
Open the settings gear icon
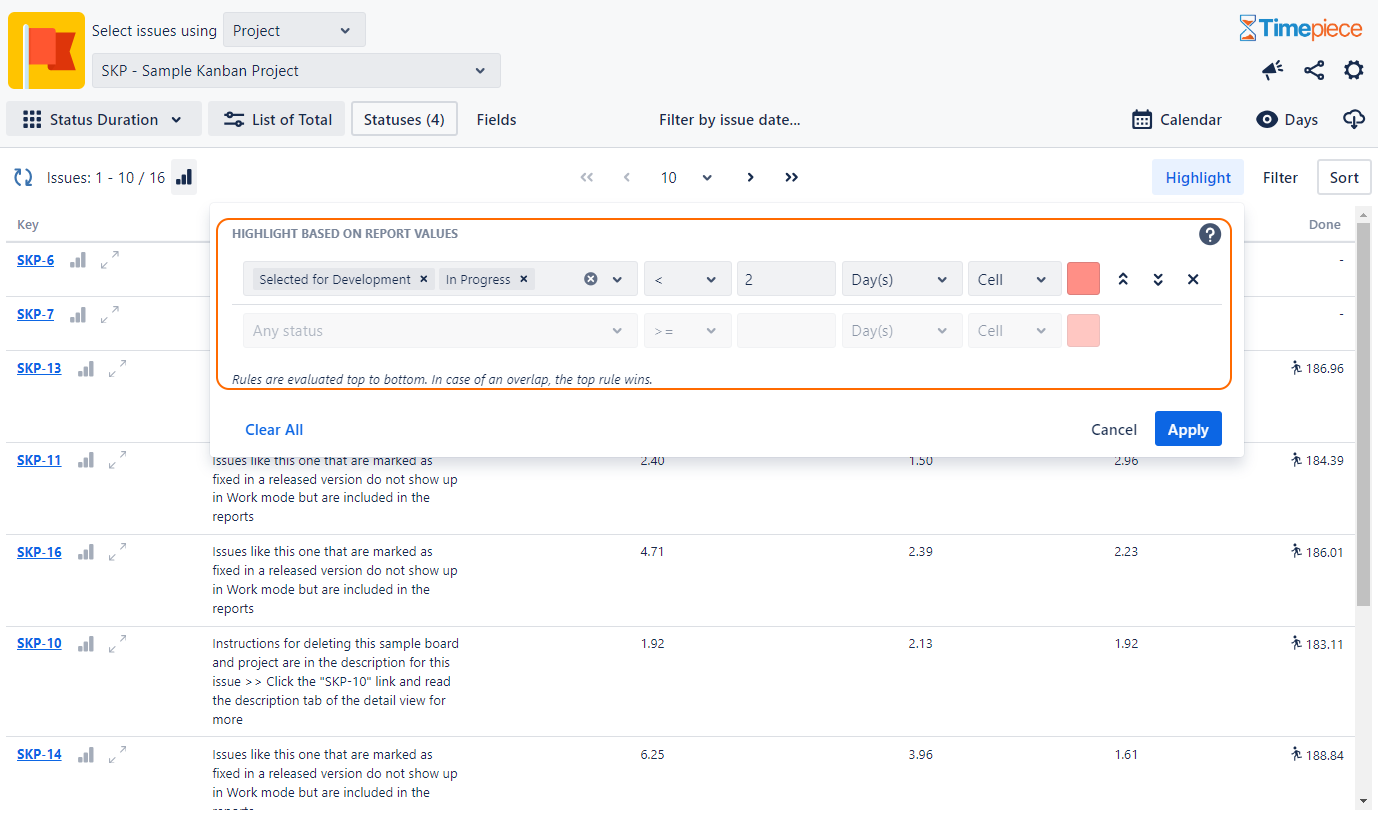(1353, 70)
